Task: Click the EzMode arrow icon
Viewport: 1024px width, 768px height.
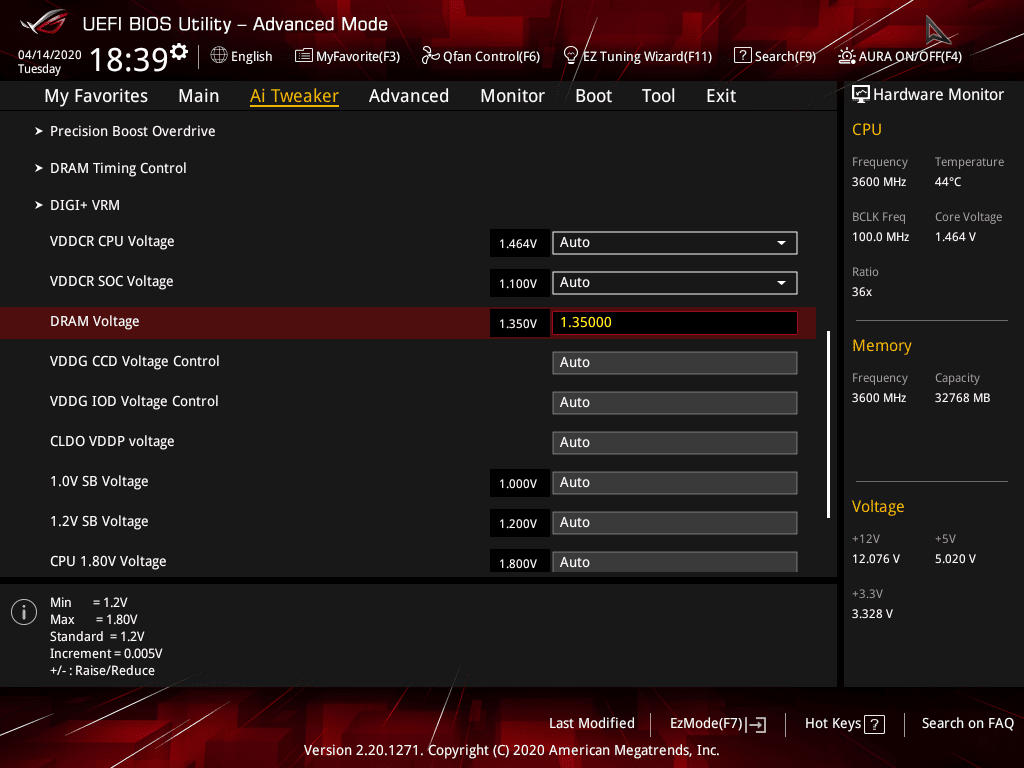Action: tap(756, 724)
